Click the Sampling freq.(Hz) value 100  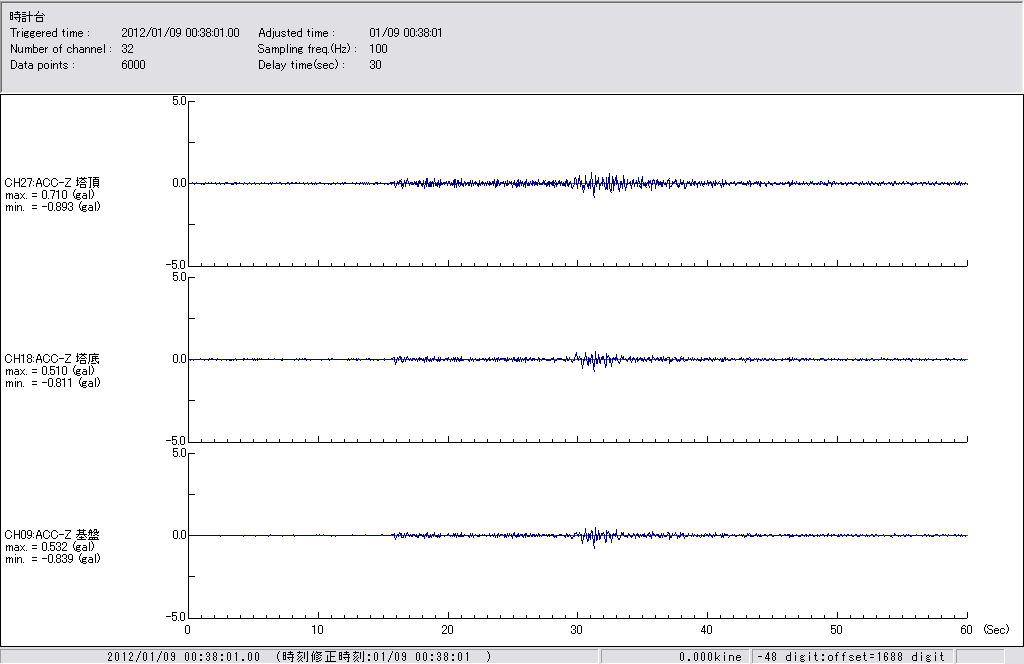pos(378,49)
